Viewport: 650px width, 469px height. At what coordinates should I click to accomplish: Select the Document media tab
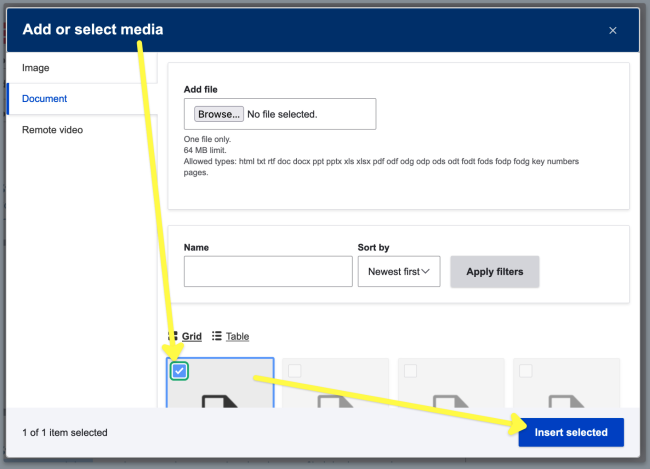click(44, 99)
